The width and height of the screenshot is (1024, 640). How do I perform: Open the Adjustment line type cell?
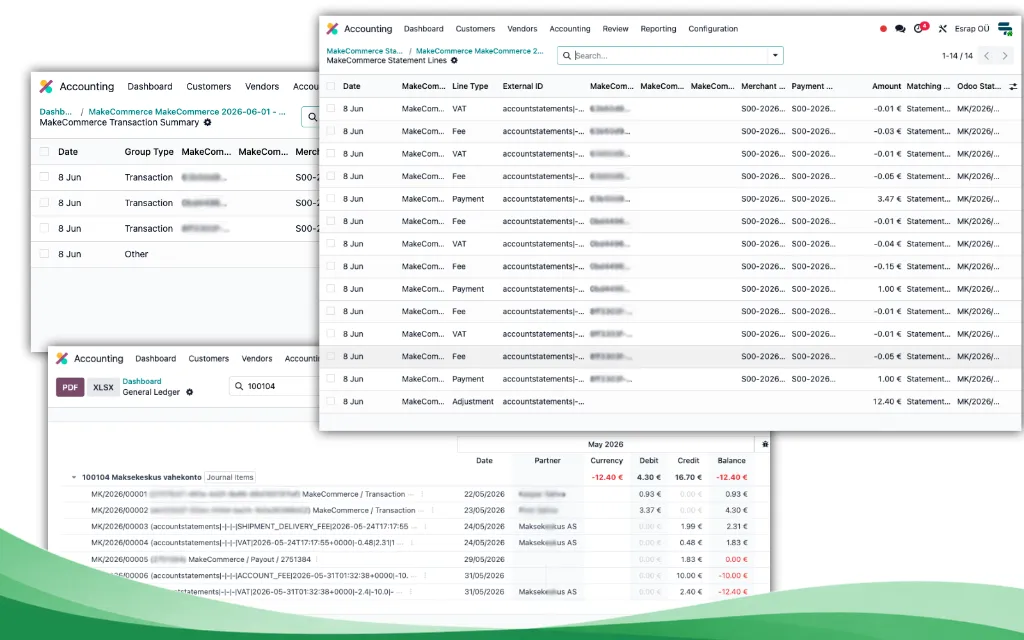(x=473, y=402)
